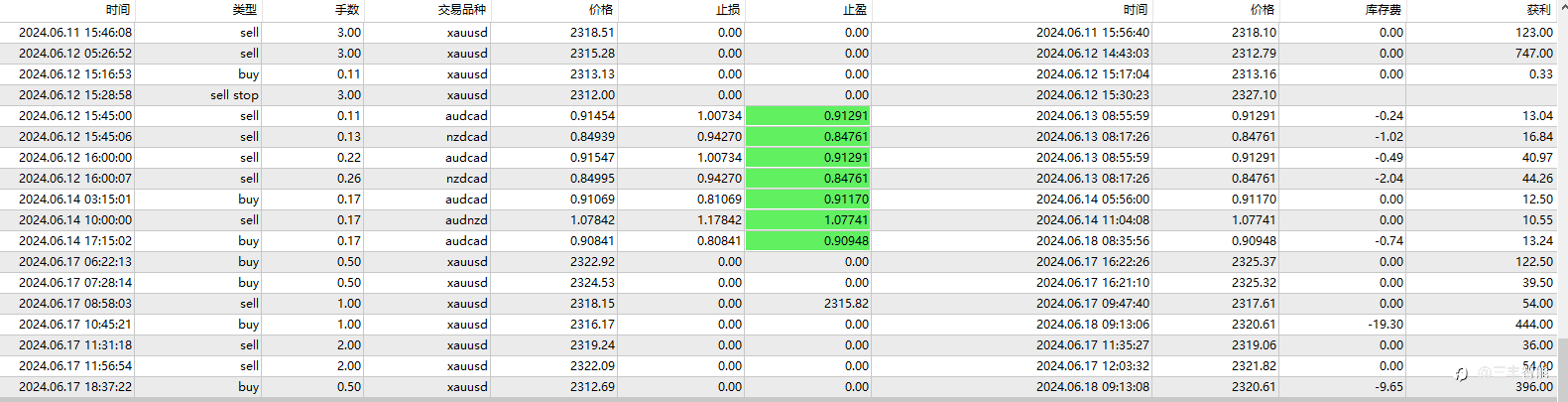Click the lot size 0.22 cell

pos(349,157)
